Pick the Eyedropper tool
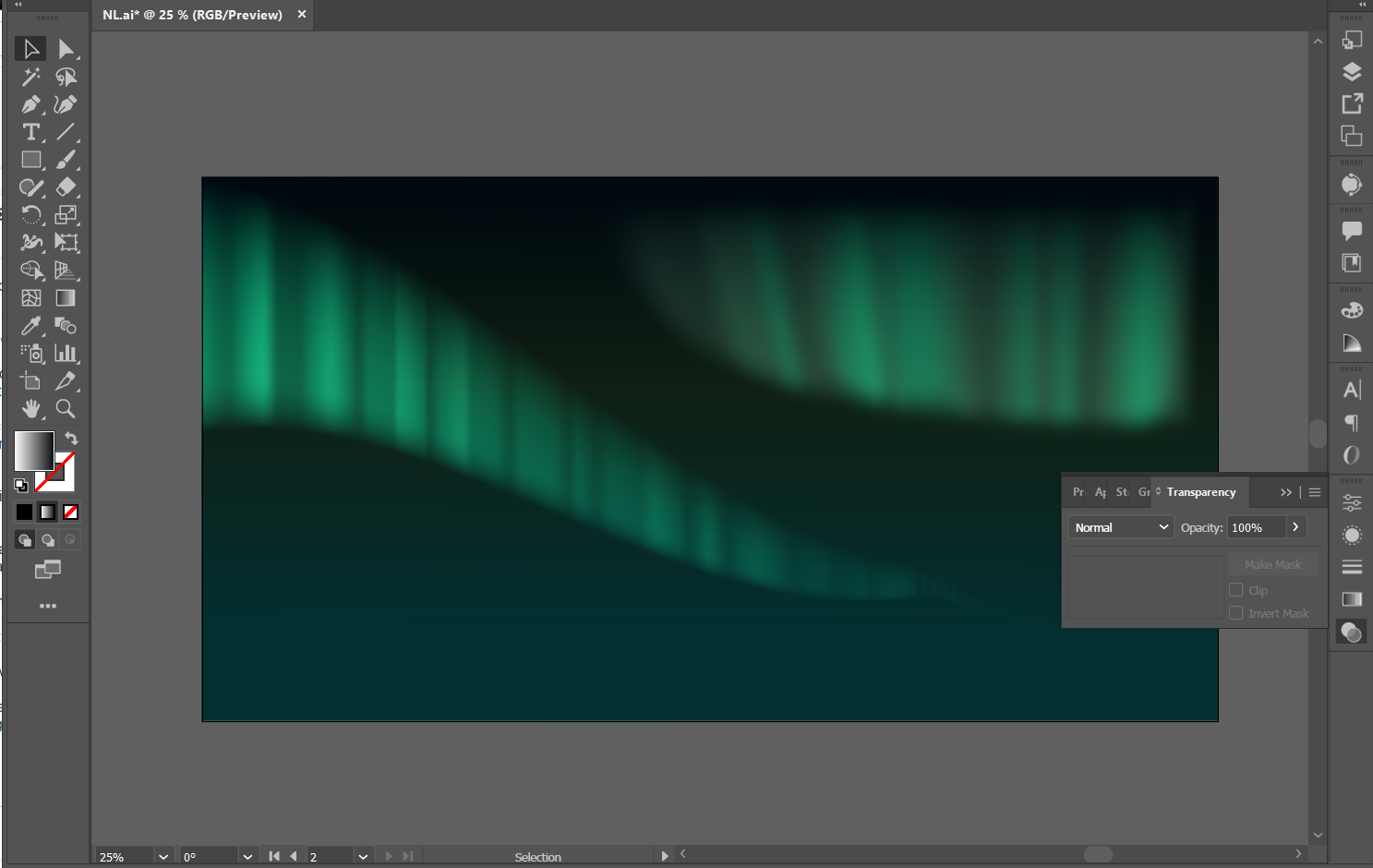1373x868 pixels. tap(30, 326)
